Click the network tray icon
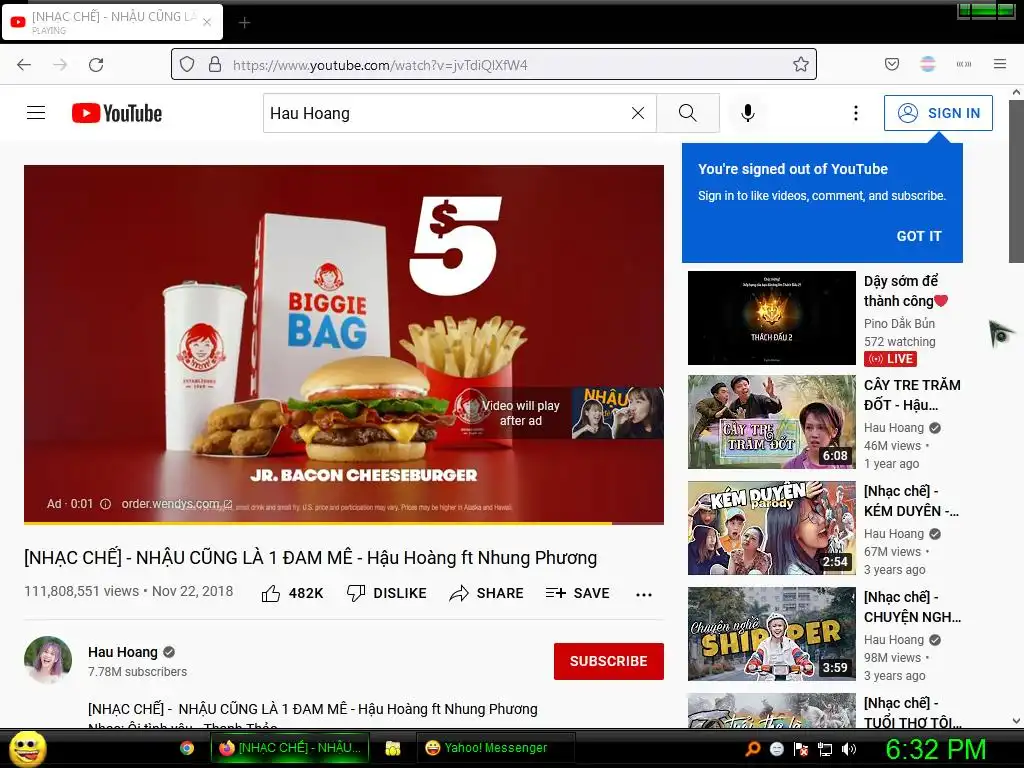Image resolution: width=1024 pixels, height=768 pixels. [825, 749]
